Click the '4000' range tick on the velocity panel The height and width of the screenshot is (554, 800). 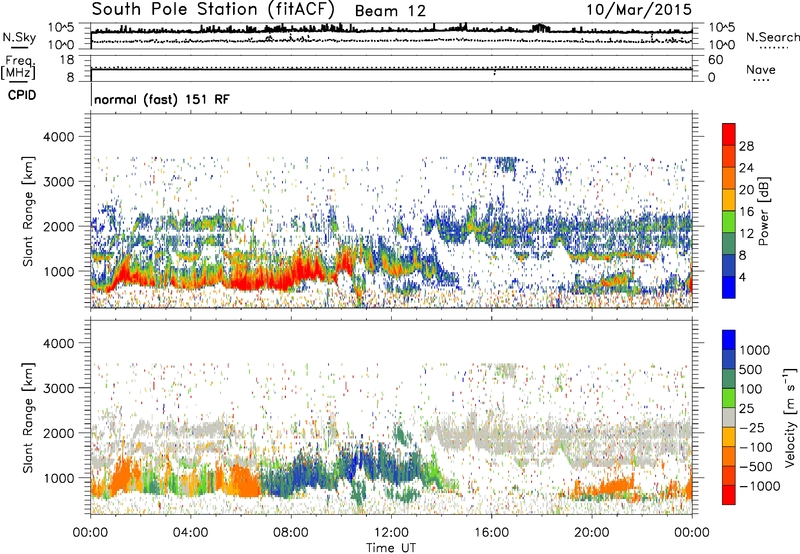[58, 343]
